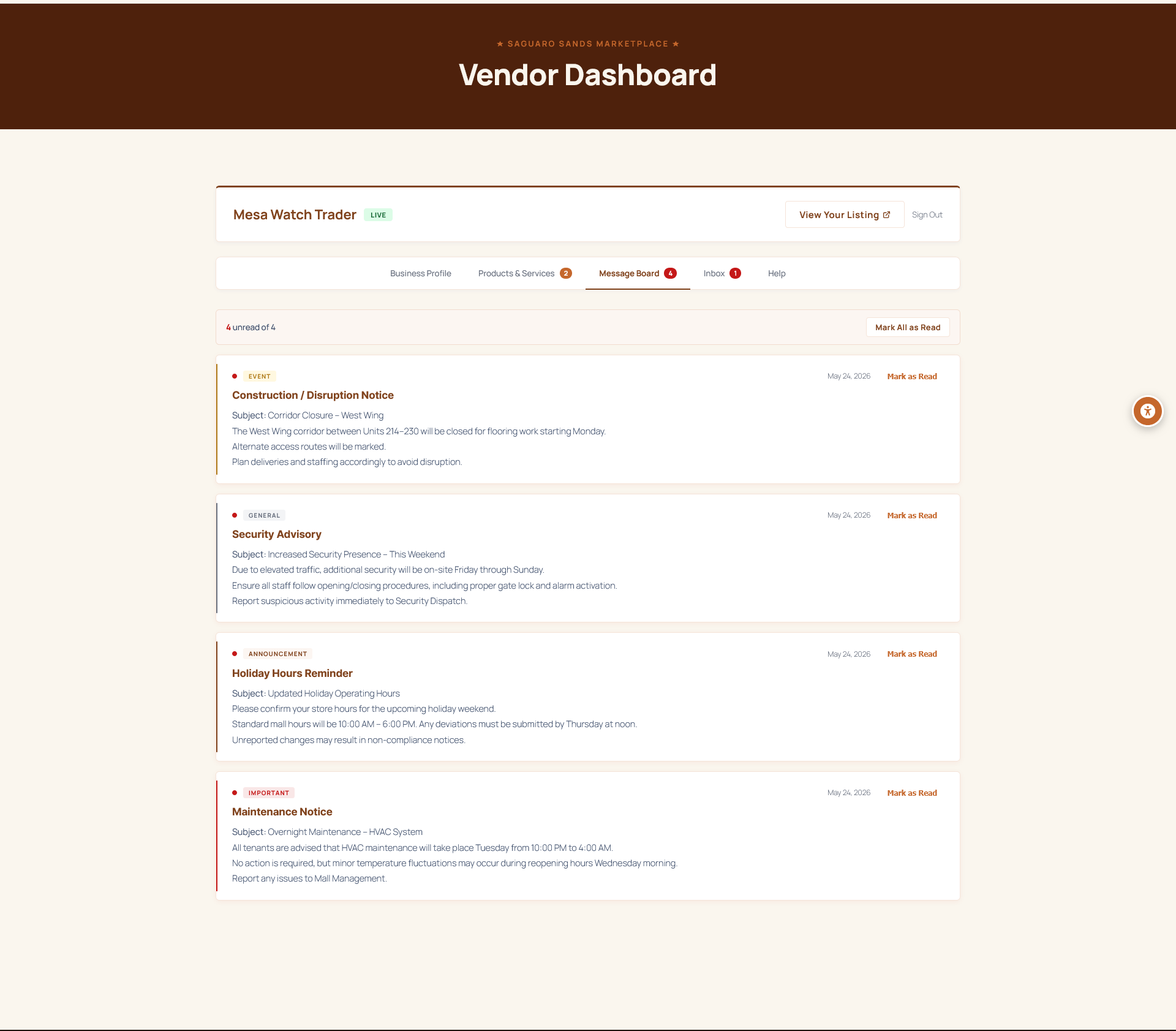This screenshot has width=1176, height=1031.
Task: Open Construction / Disruption Notice title
Action: point(313,395)
